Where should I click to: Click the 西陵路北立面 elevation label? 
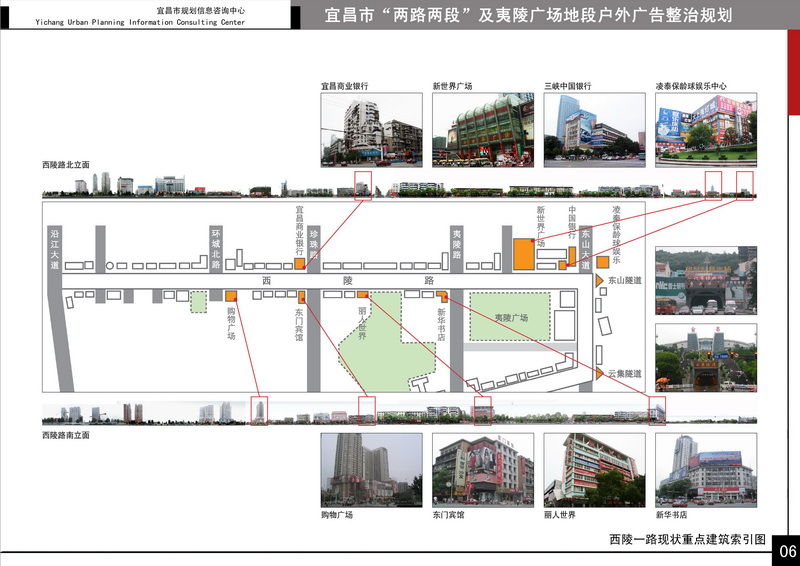66,165
